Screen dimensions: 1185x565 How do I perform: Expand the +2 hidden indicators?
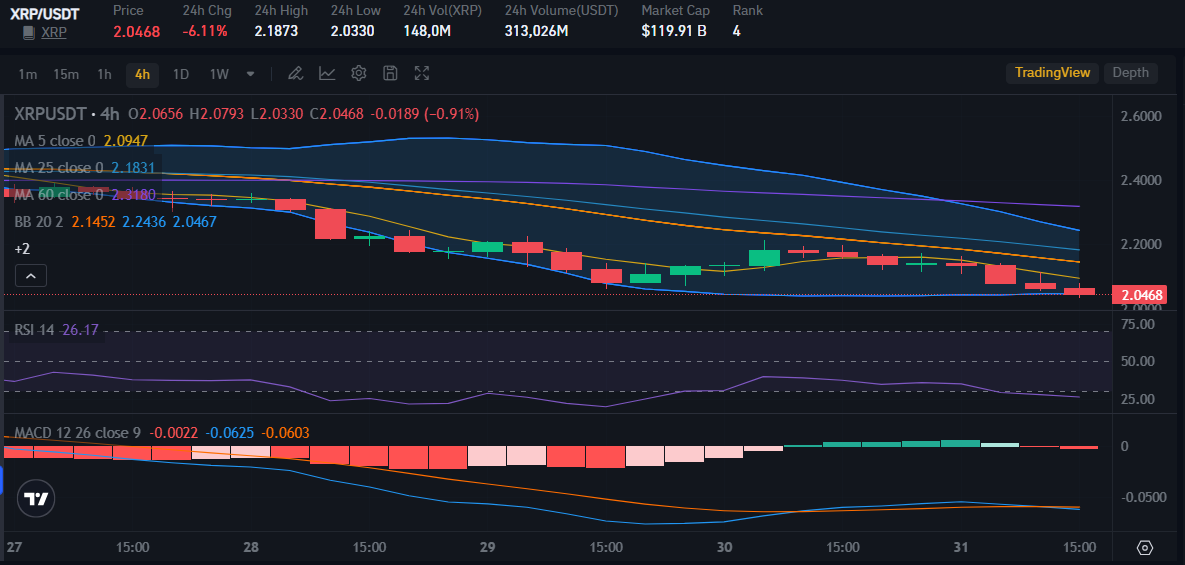22,249
